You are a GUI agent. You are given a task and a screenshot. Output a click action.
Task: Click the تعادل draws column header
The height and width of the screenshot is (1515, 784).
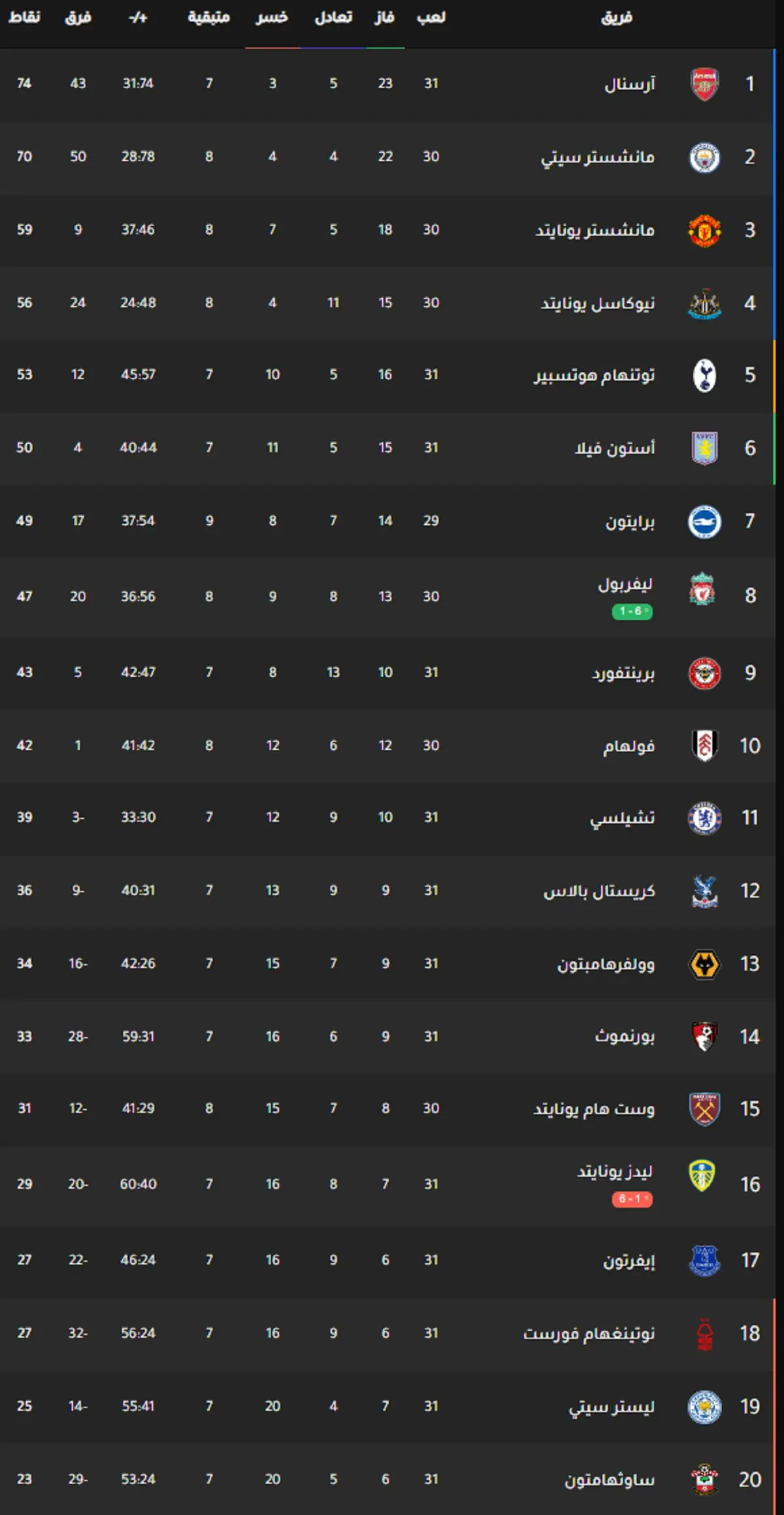click(333, 18)
